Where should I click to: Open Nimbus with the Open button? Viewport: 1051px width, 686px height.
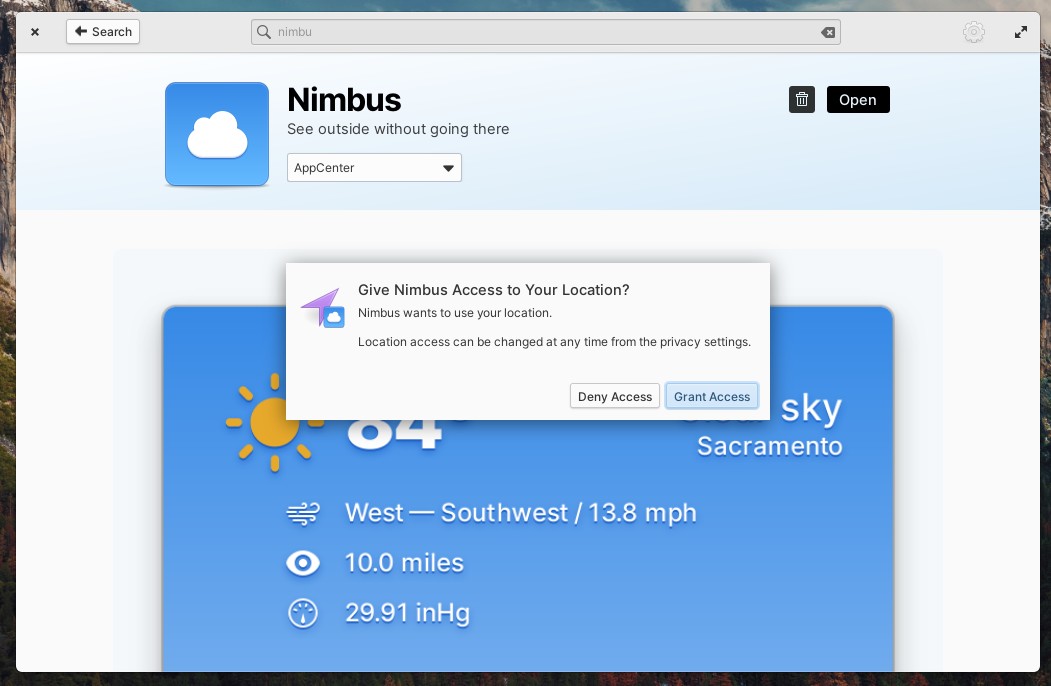coord(858,100)
